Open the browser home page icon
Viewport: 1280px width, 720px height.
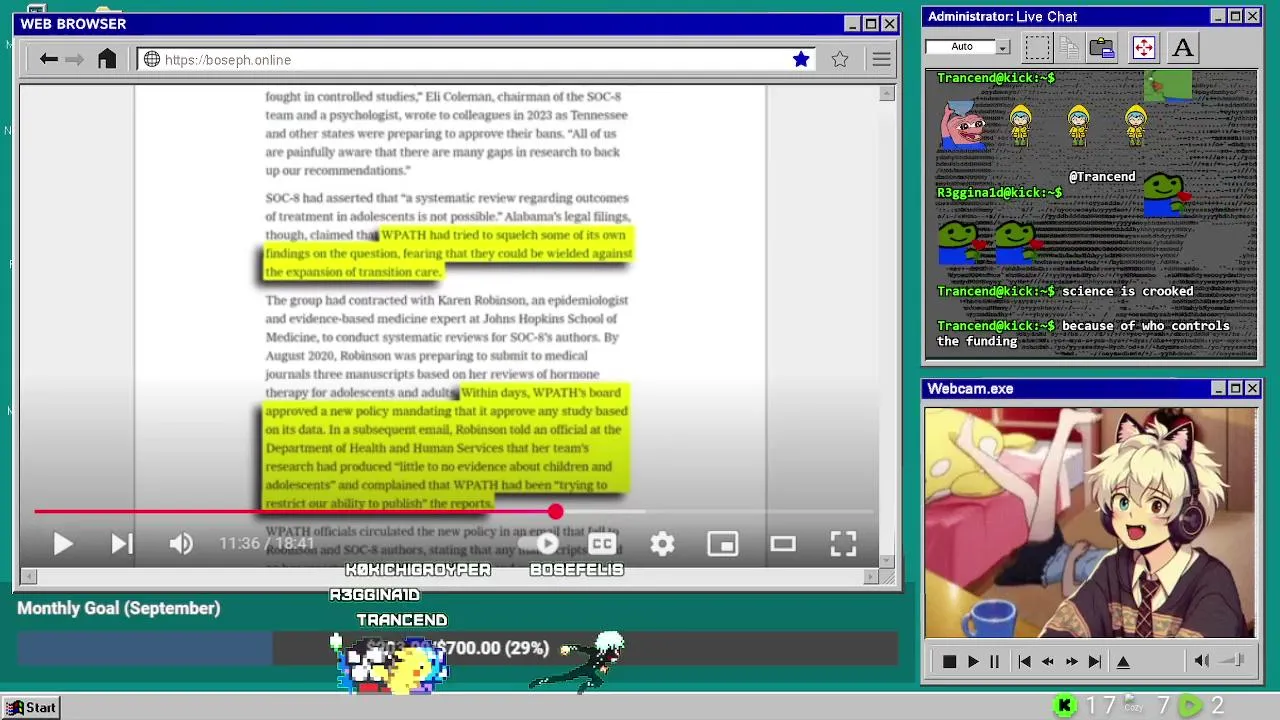107,59
